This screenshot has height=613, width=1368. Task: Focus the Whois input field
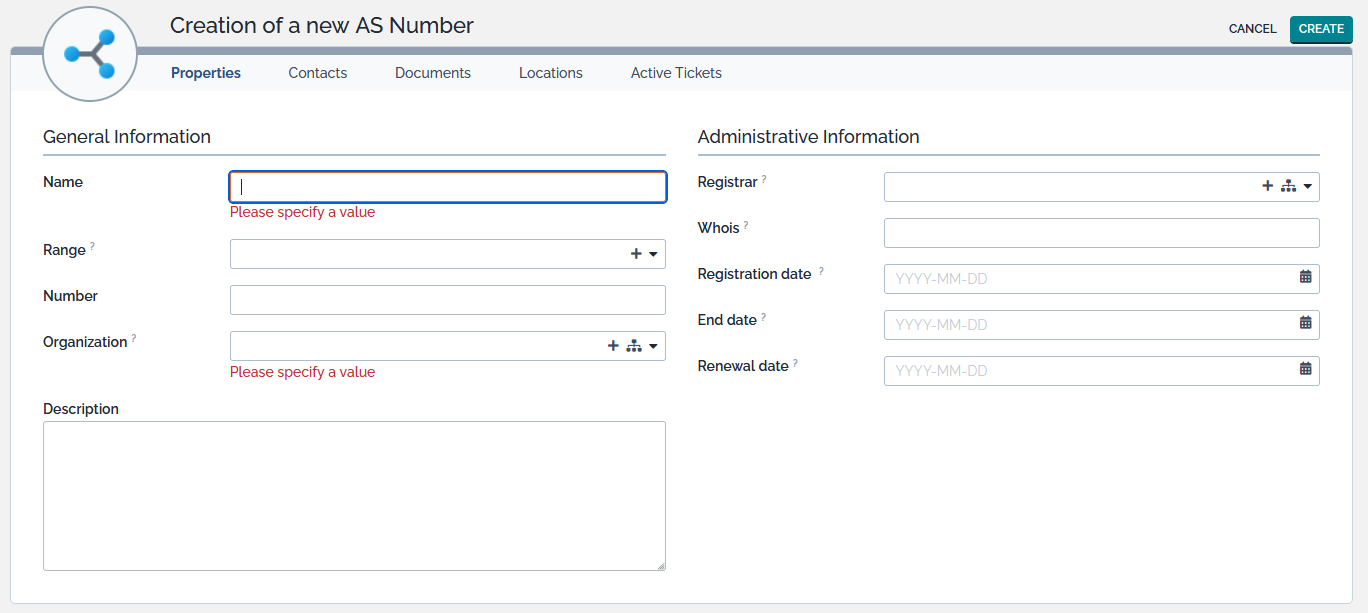(x=1101, y=233)
